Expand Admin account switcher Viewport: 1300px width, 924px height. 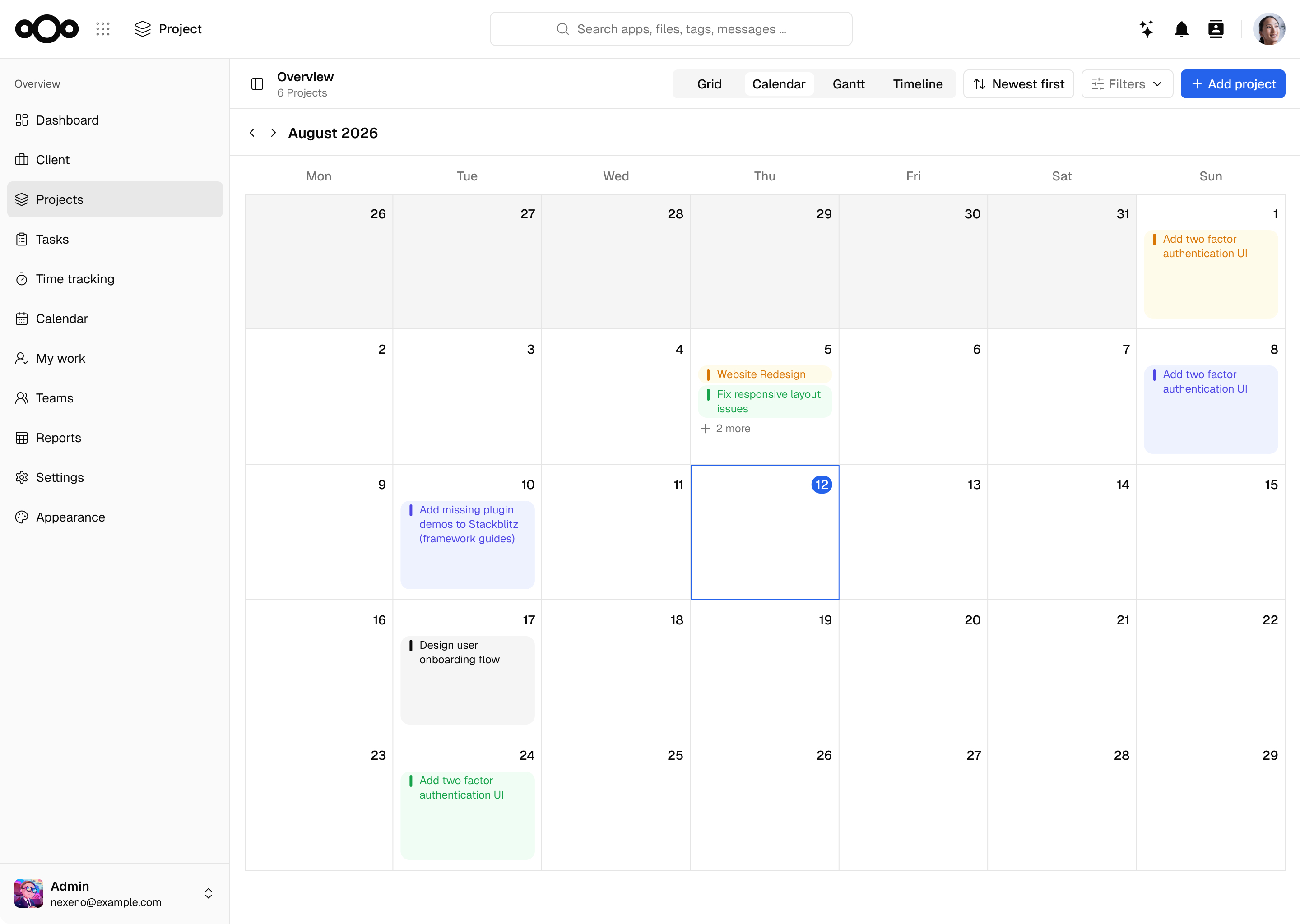(x=209, y=893)
